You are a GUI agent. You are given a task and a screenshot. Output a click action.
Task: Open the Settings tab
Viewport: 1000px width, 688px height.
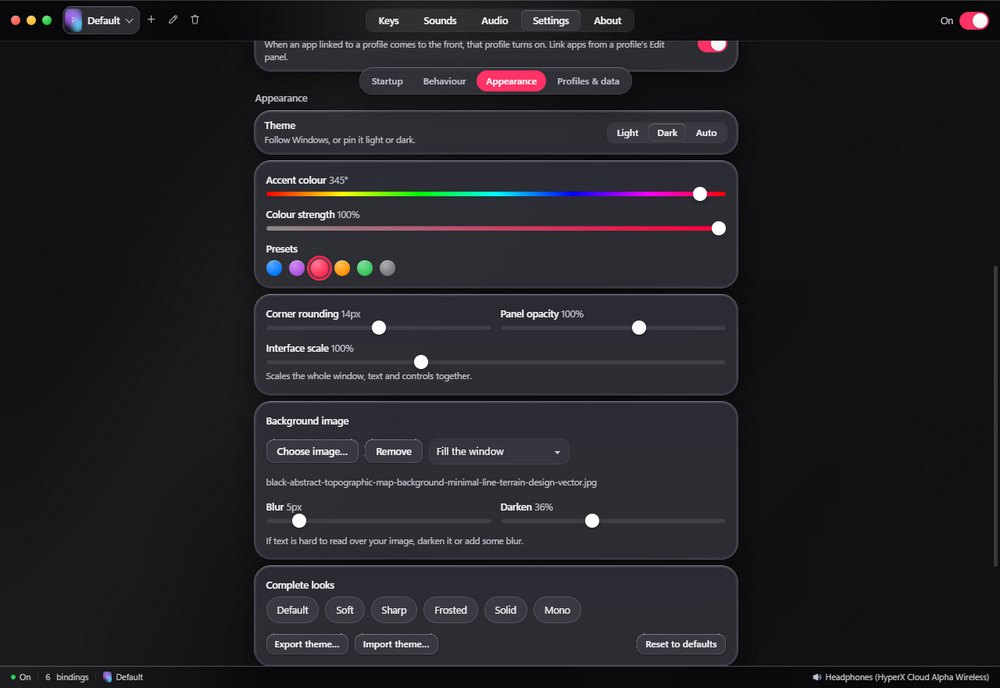pos(550,20)
